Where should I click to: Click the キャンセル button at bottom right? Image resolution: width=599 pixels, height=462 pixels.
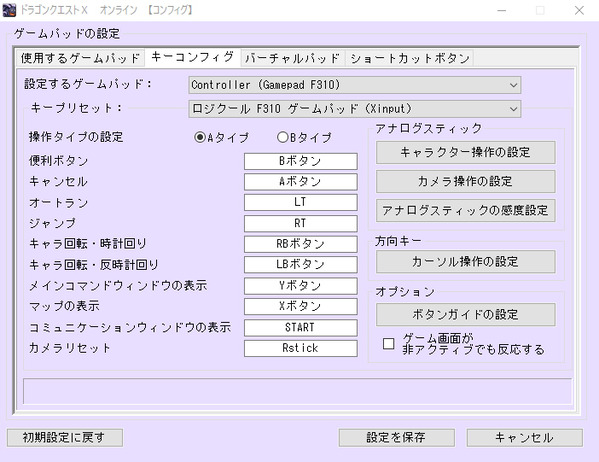525,437
